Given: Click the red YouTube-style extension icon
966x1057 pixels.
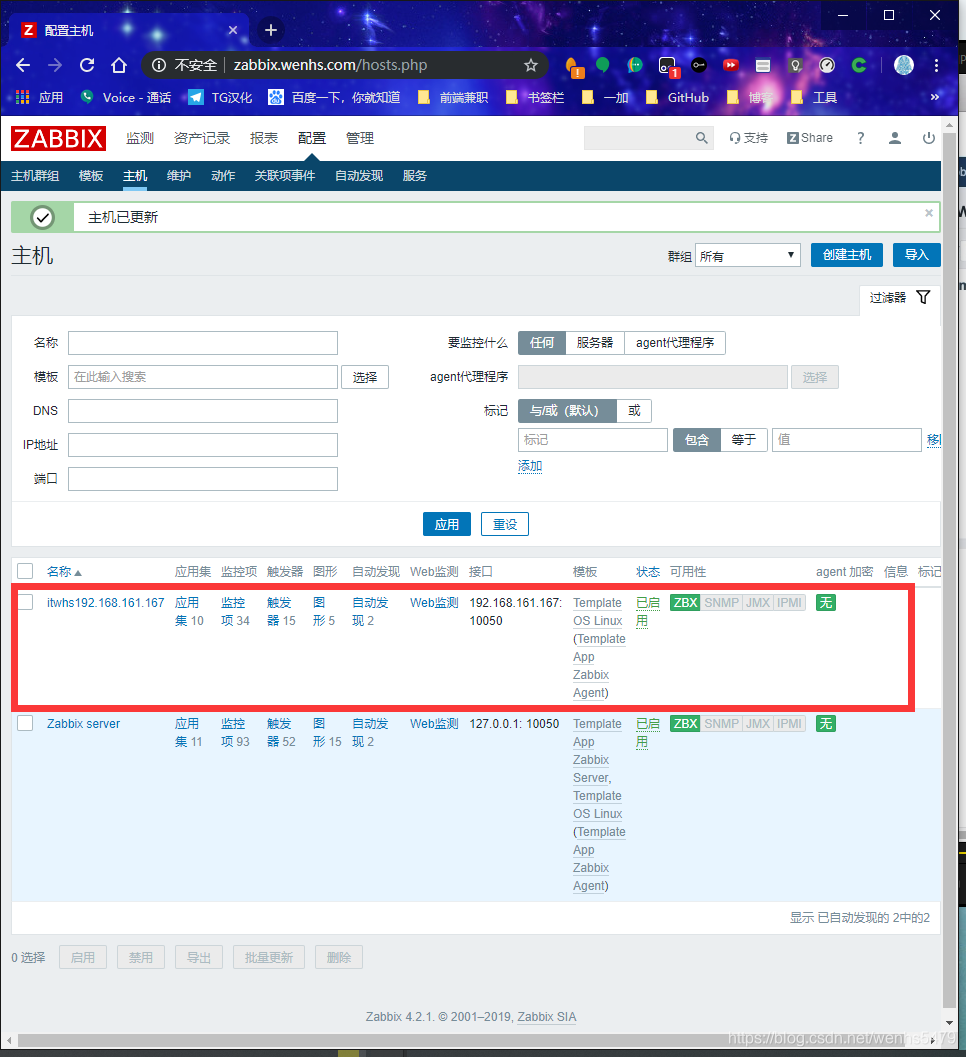Looking at the screenshot, I should (731, 65).
